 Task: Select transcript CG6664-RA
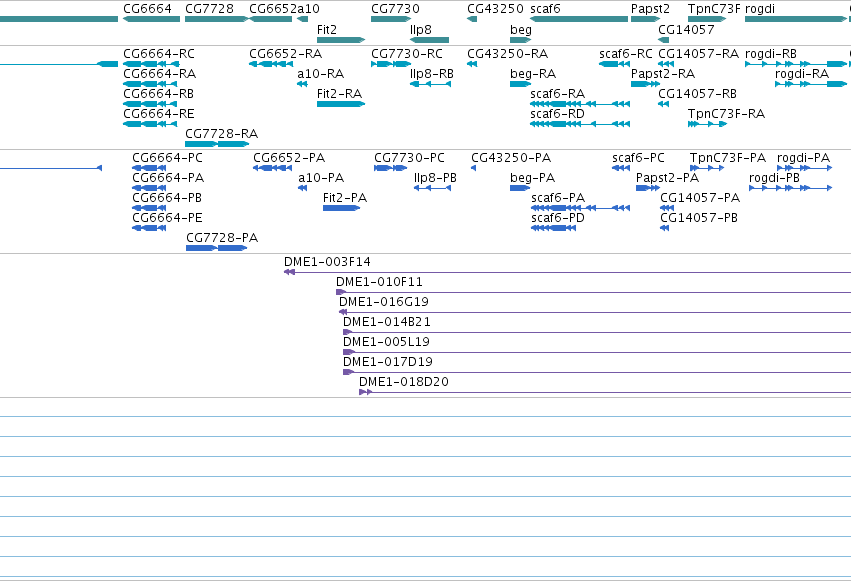150,84
